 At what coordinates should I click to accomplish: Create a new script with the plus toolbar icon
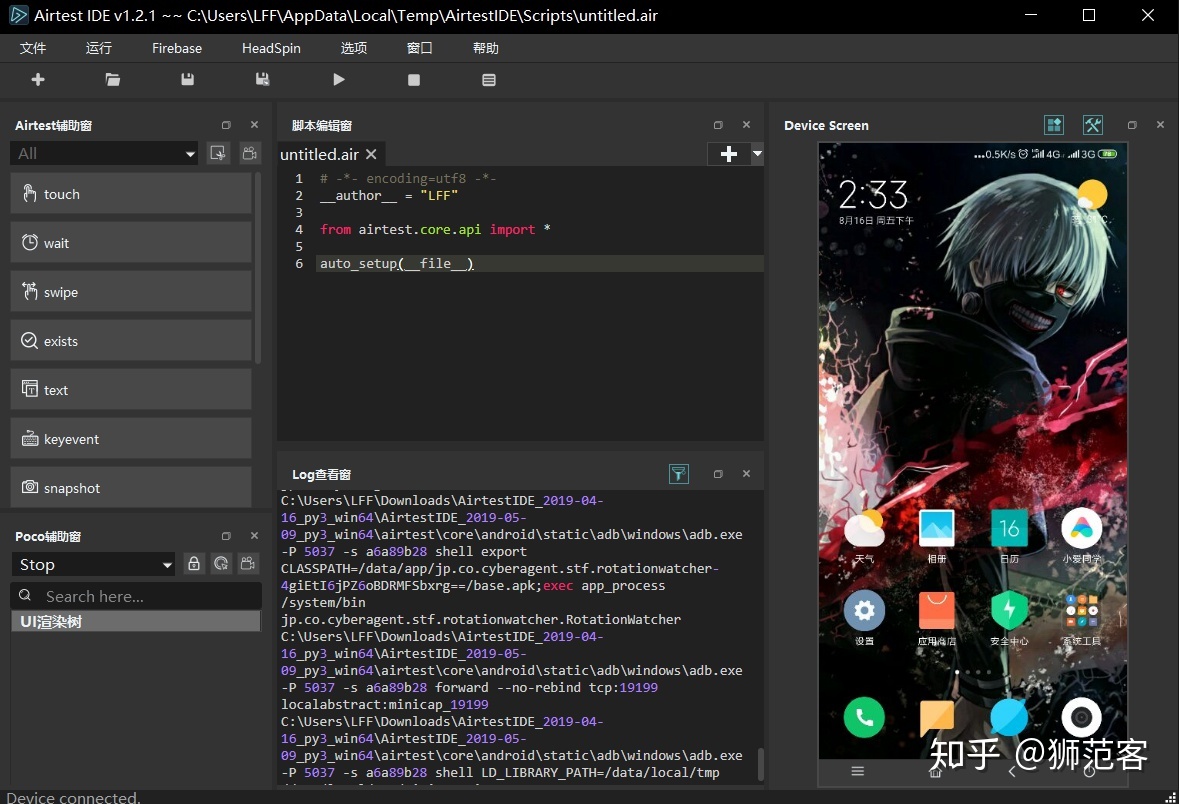[38, 79]
